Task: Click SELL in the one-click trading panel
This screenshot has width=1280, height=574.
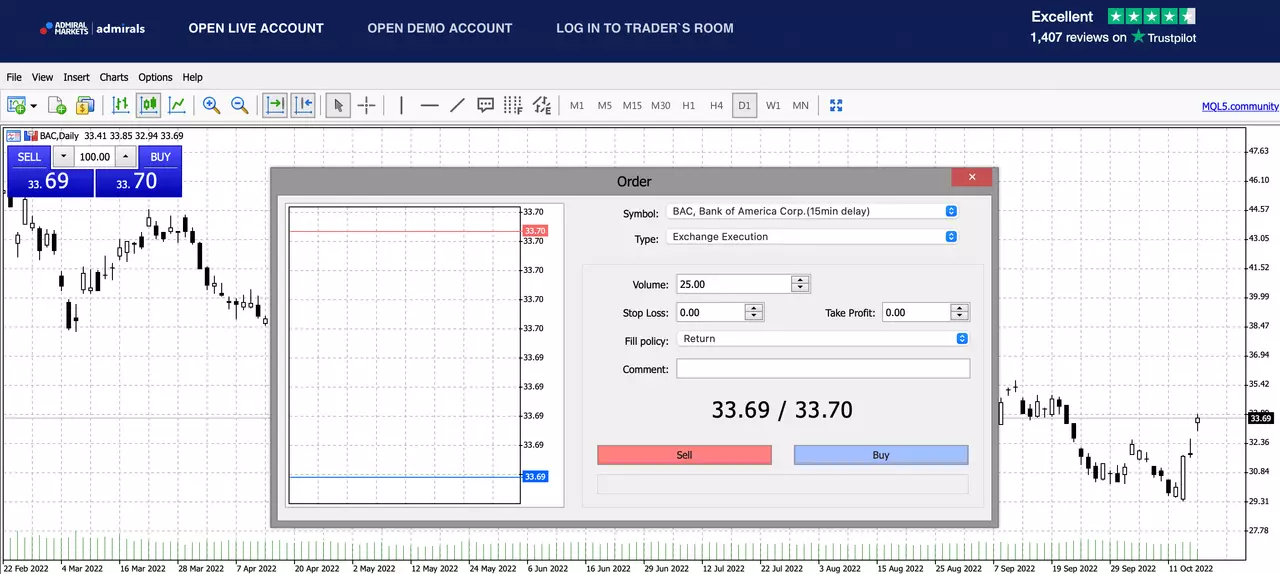Action: [29, 157]
